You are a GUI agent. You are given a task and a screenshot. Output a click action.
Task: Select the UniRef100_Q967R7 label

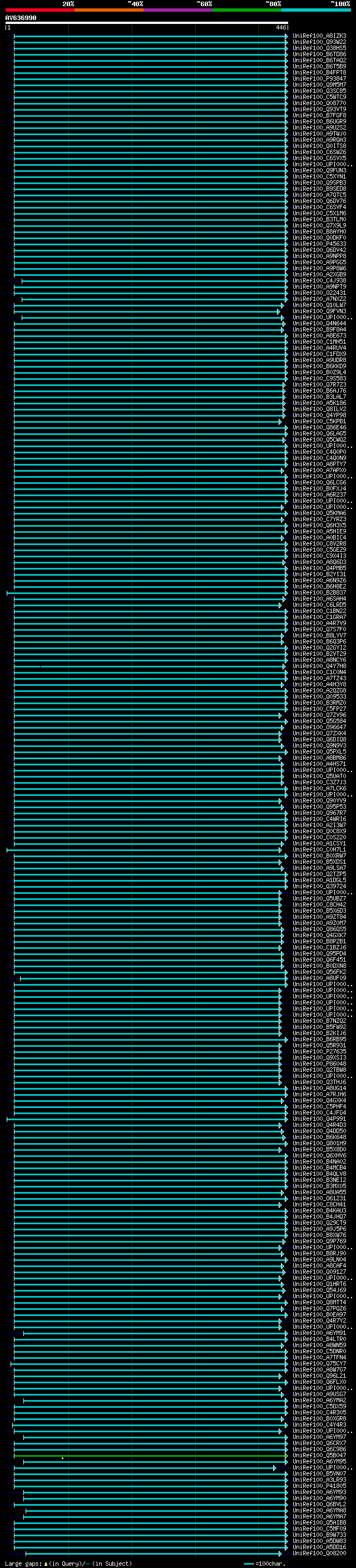319,813
